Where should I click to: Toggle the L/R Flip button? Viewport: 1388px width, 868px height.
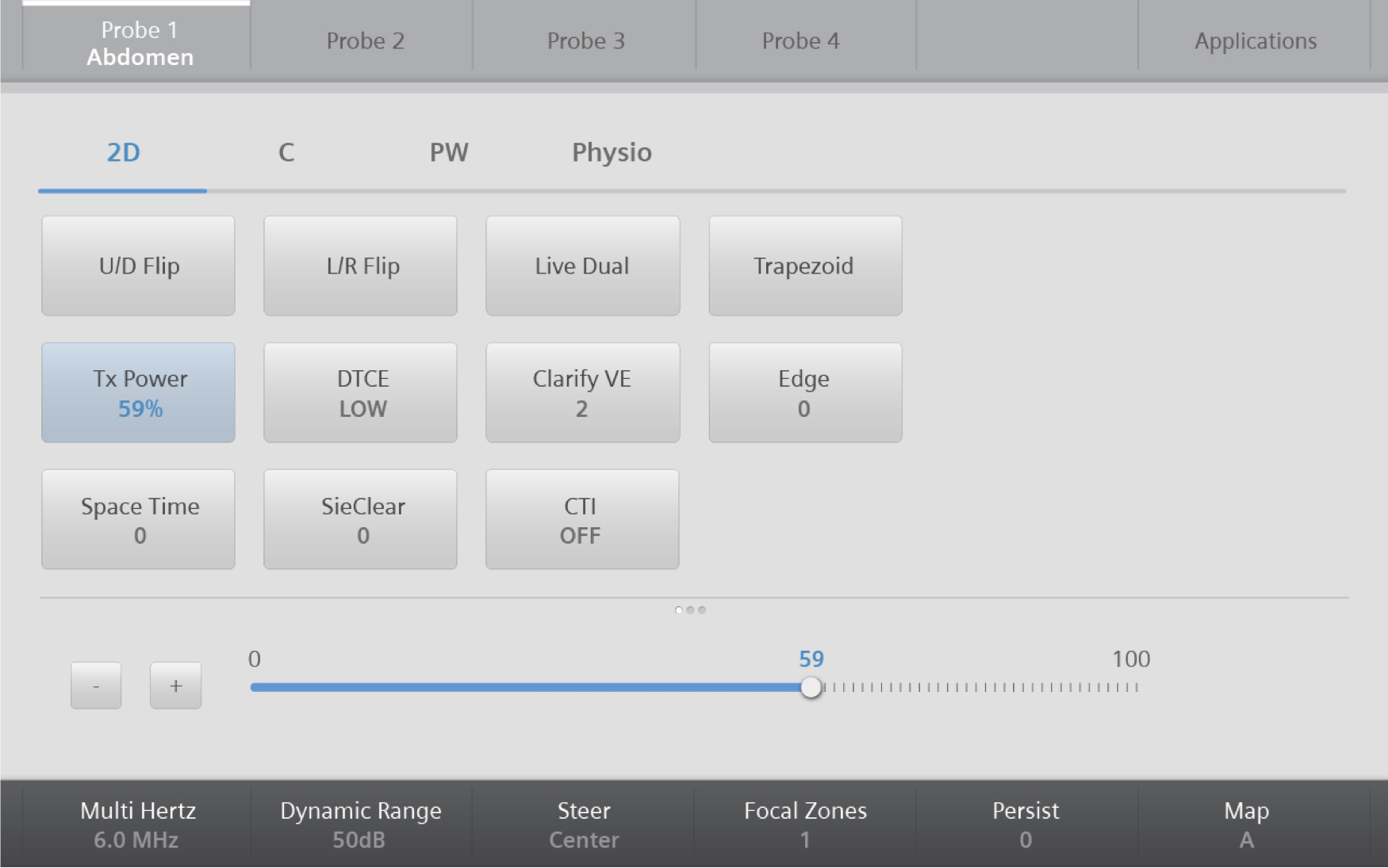point(361,266)
